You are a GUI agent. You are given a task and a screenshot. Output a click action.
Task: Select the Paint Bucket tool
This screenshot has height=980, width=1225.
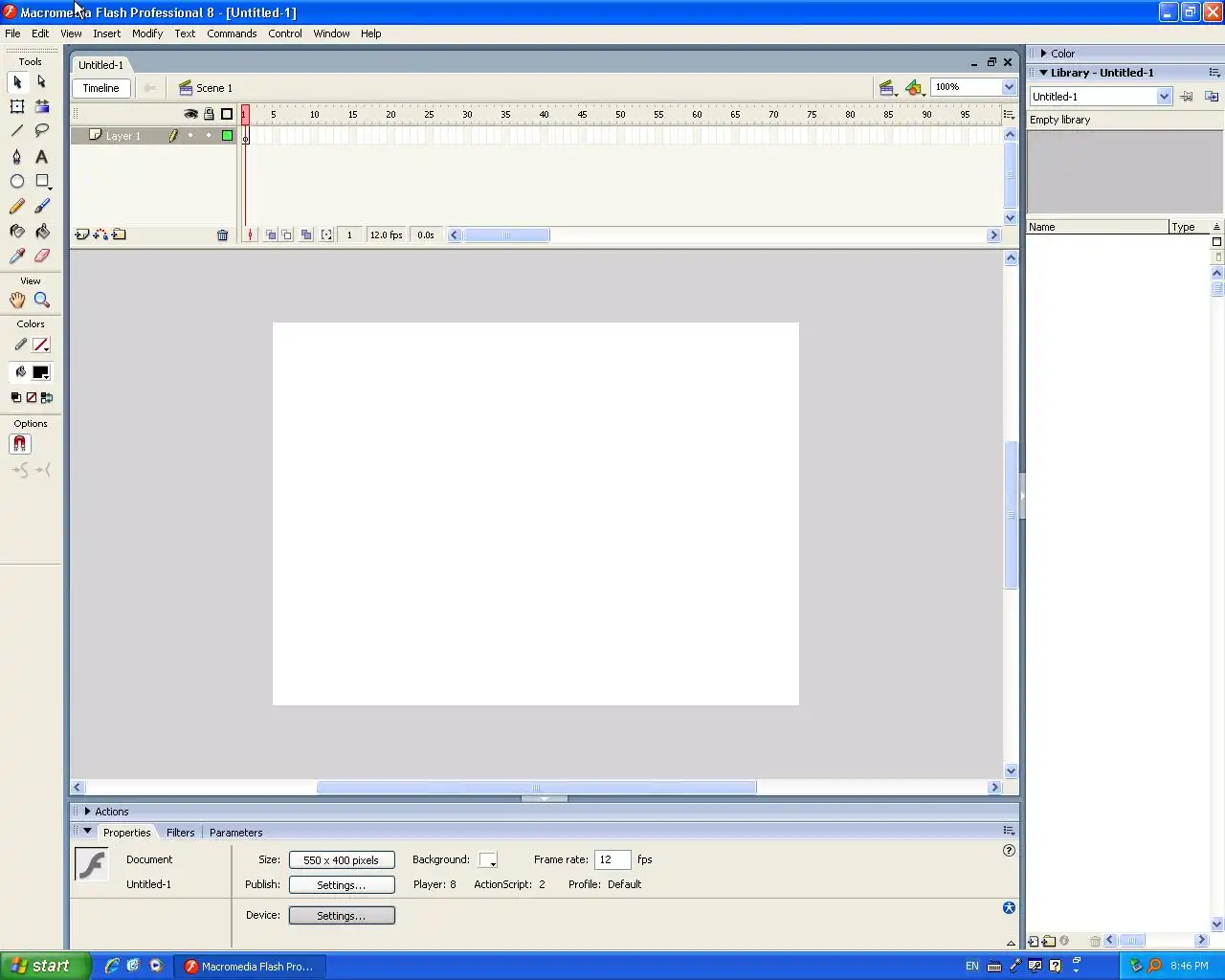42,231
